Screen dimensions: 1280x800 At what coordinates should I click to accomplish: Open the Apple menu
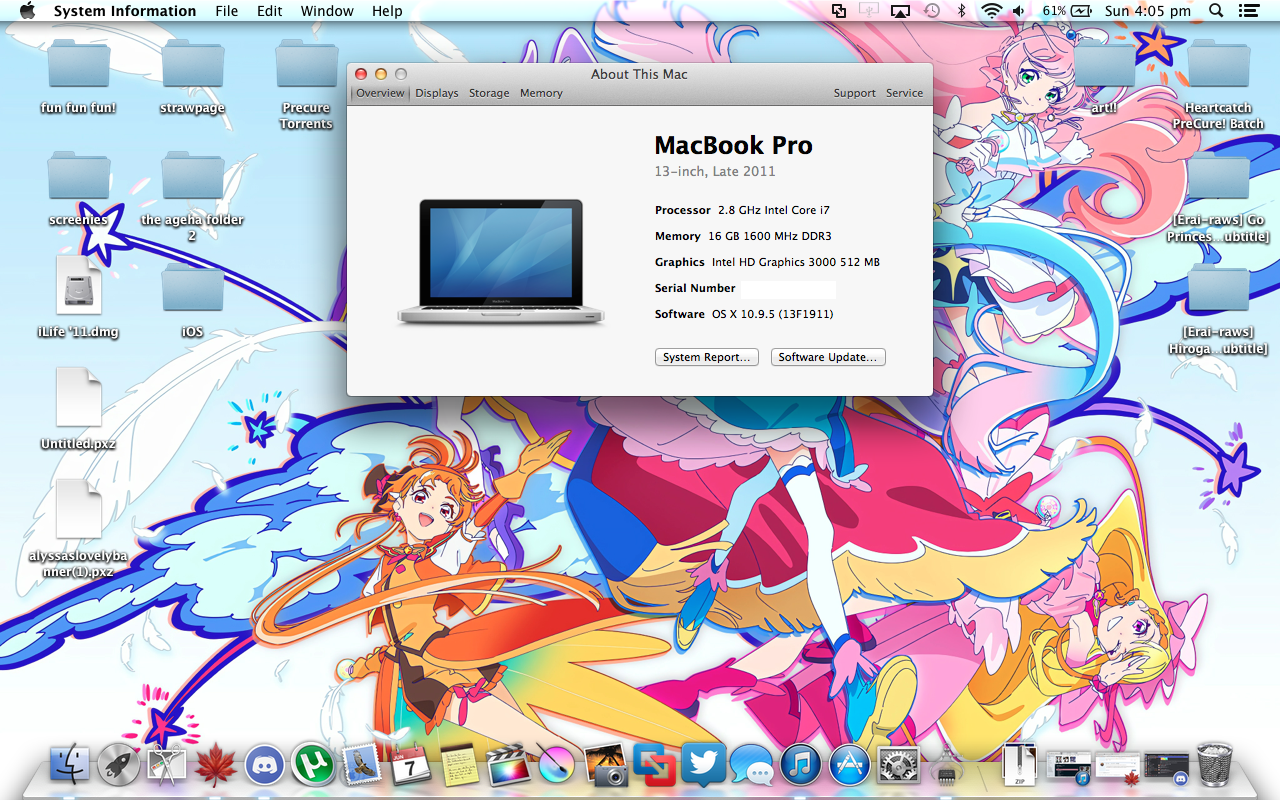coord(27,11)
